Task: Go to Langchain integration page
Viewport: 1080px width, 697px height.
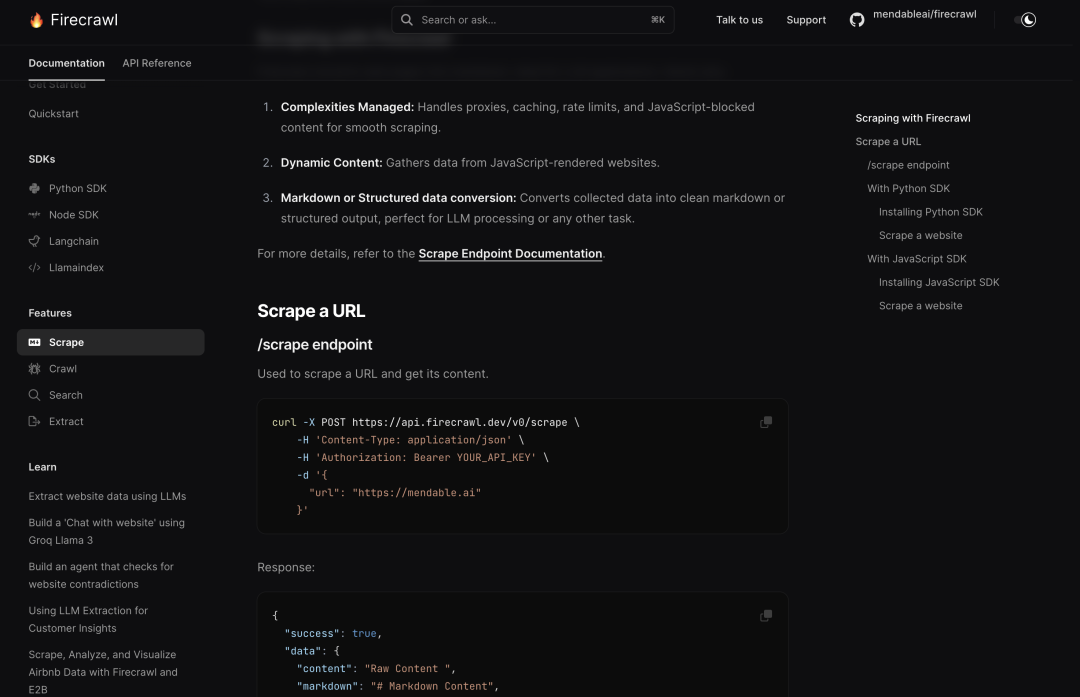Action: click(x=73, y=241)
